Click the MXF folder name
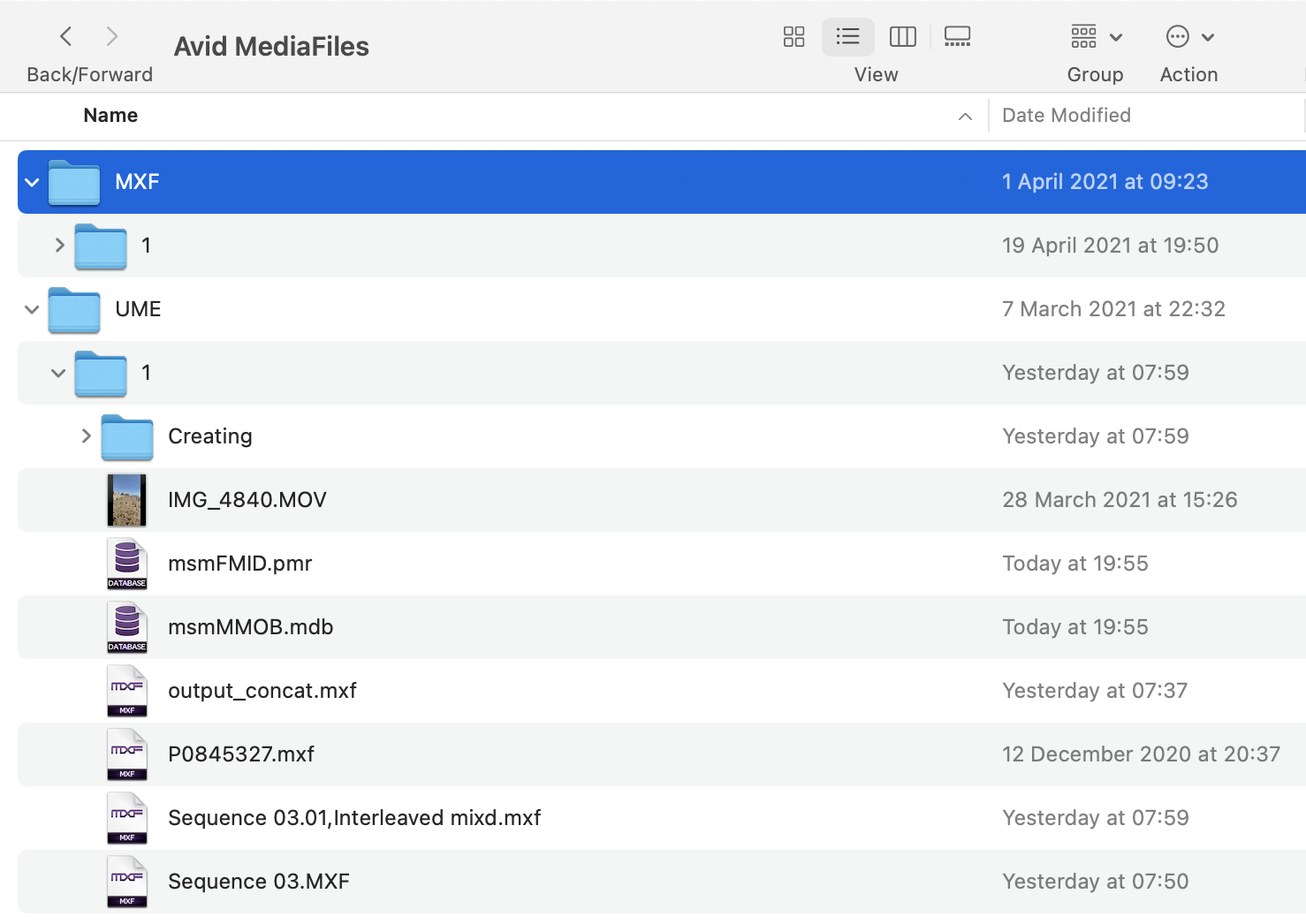The width and height of the screenshot is (1306, 924). pos(137,182)
